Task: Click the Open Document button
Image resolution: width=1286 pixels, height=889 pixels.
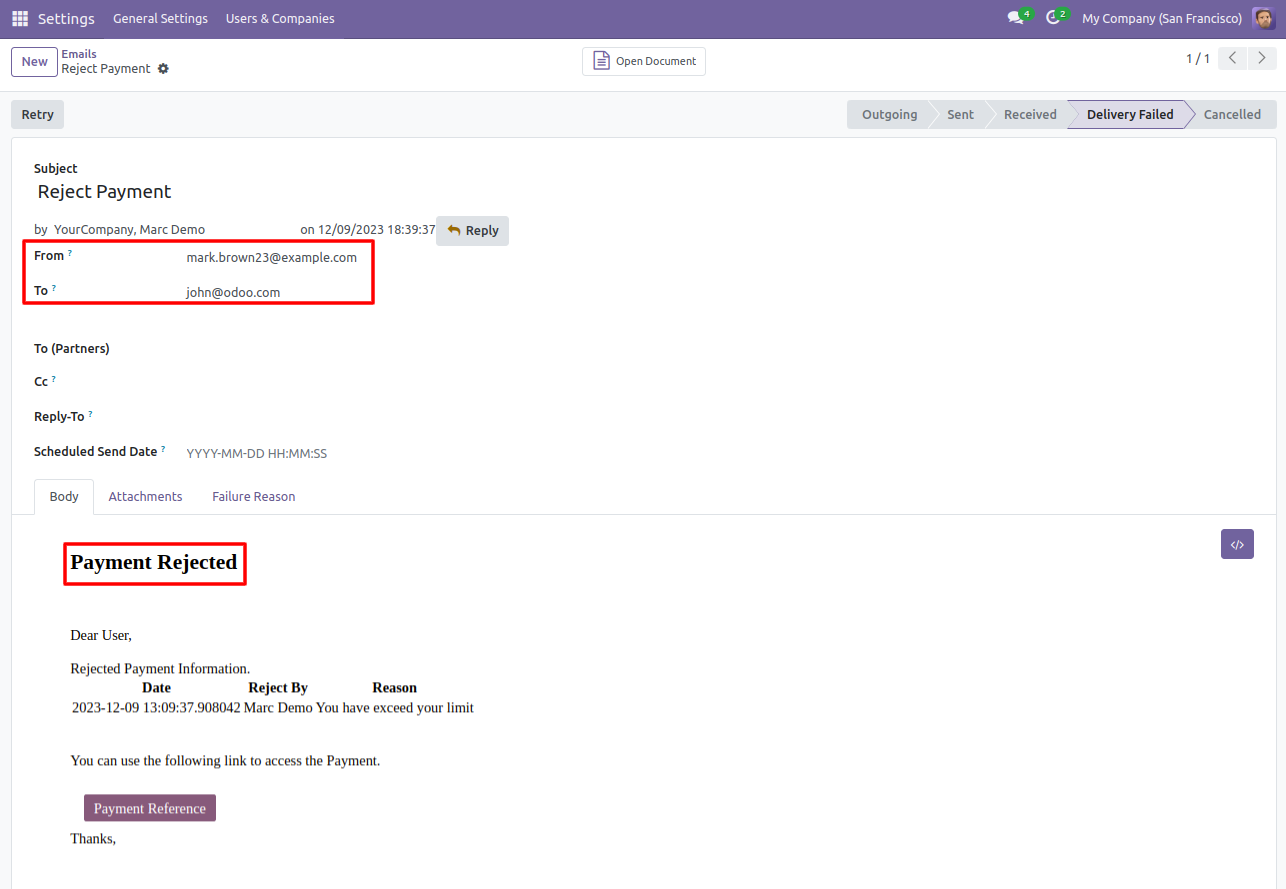Action: [644, 61]
